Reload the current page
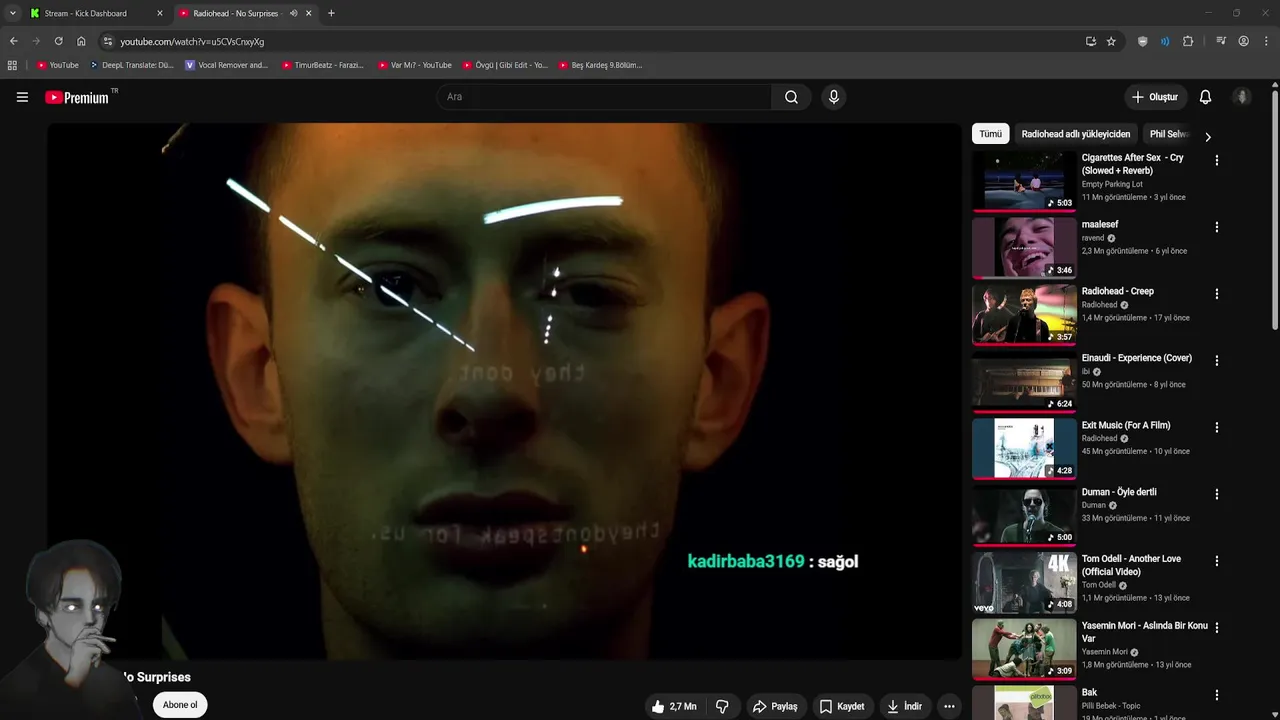This screenshot has width=1280, height=720. point(58,41)
